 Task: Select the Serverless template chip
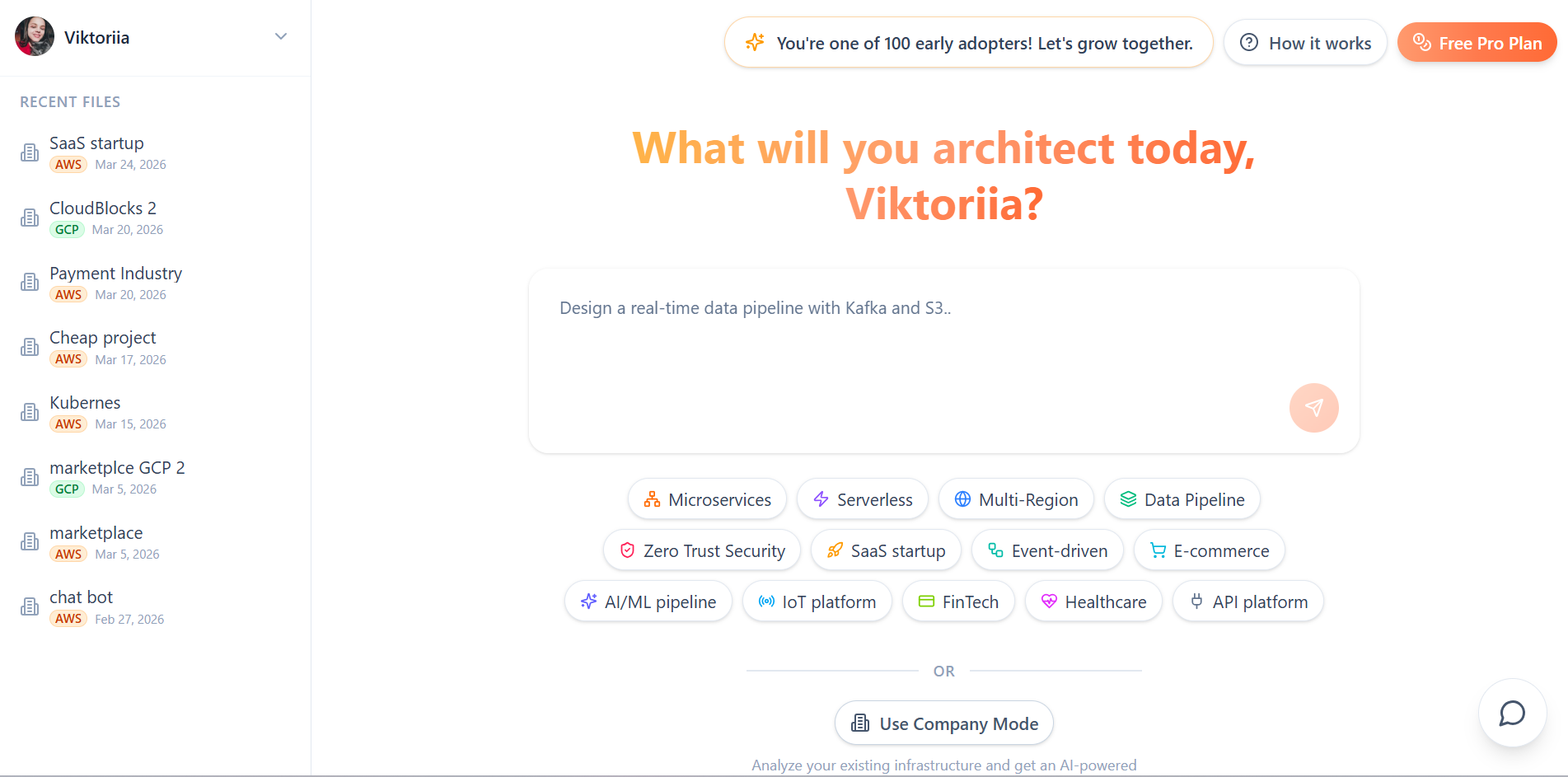[863, 499]
